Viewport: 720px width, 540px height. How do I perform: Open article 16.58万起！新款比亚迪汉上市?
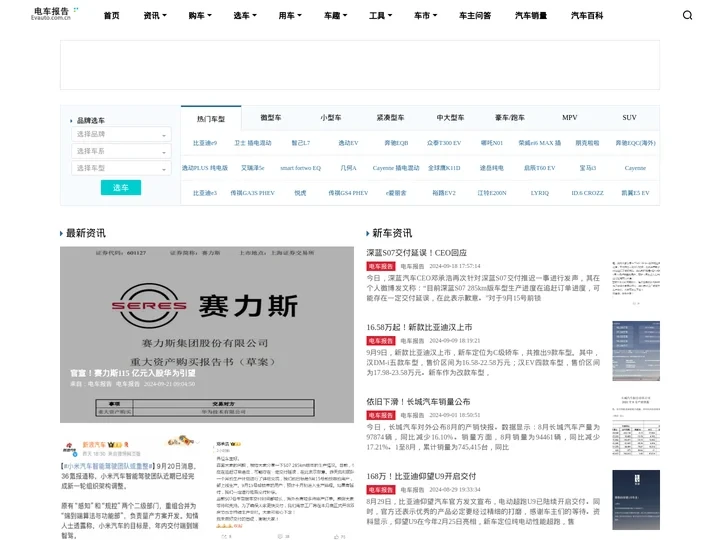pyautogui.click(x=419, y=327)
